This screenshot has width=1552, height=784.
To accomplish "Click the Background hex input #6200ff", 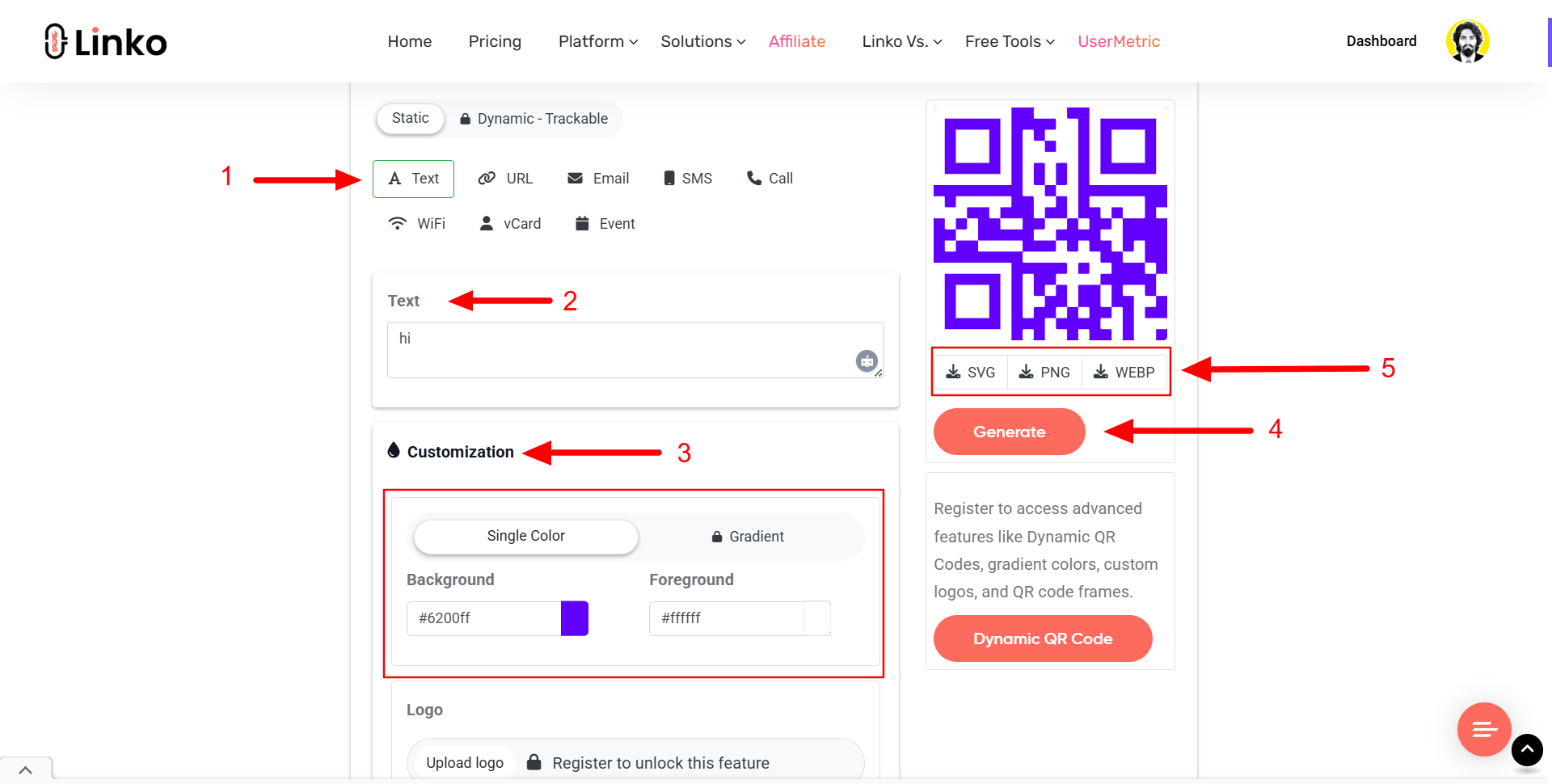I will (483, 618).
